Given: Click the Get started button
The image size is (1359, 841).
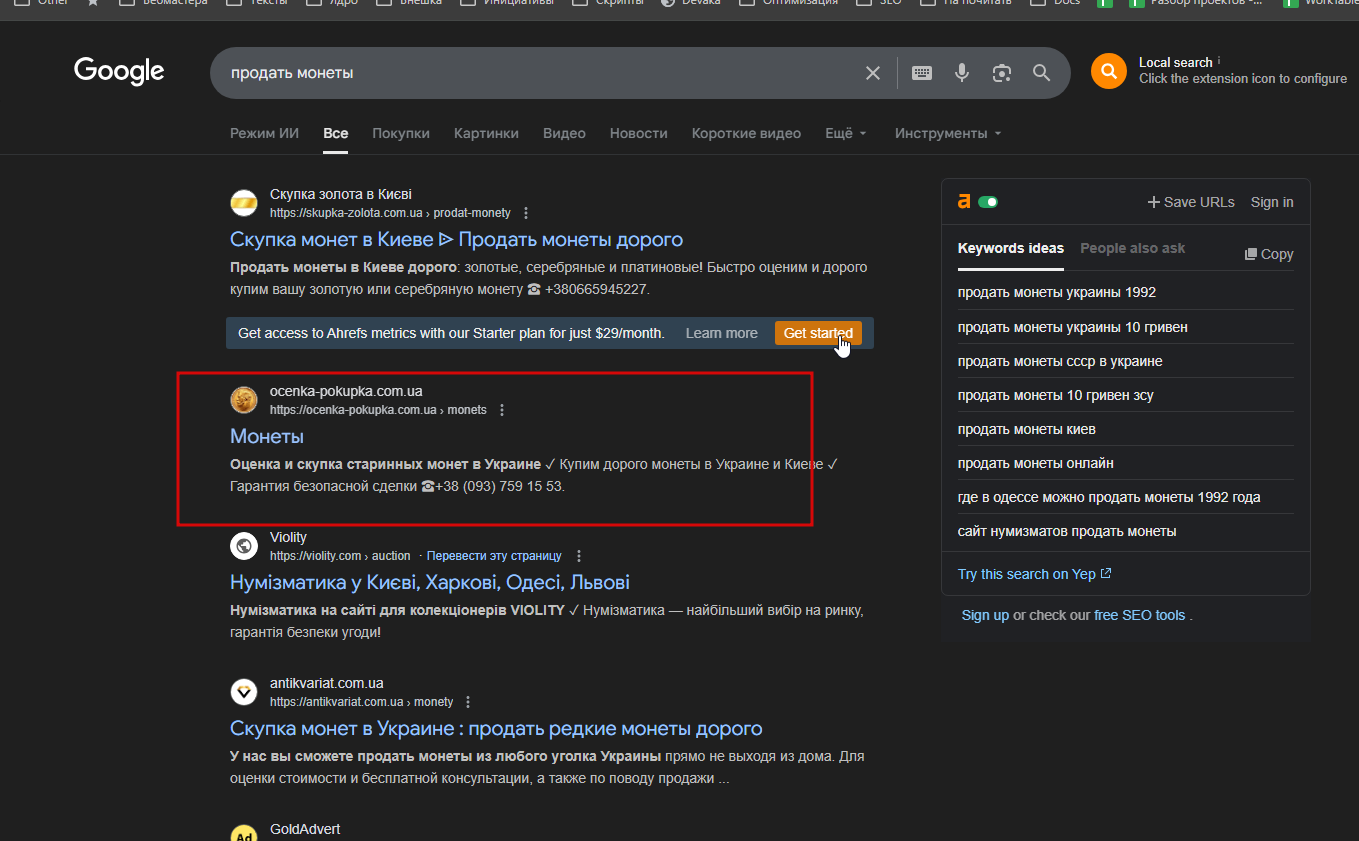Looking at the screenshot, I should point(818,333).
